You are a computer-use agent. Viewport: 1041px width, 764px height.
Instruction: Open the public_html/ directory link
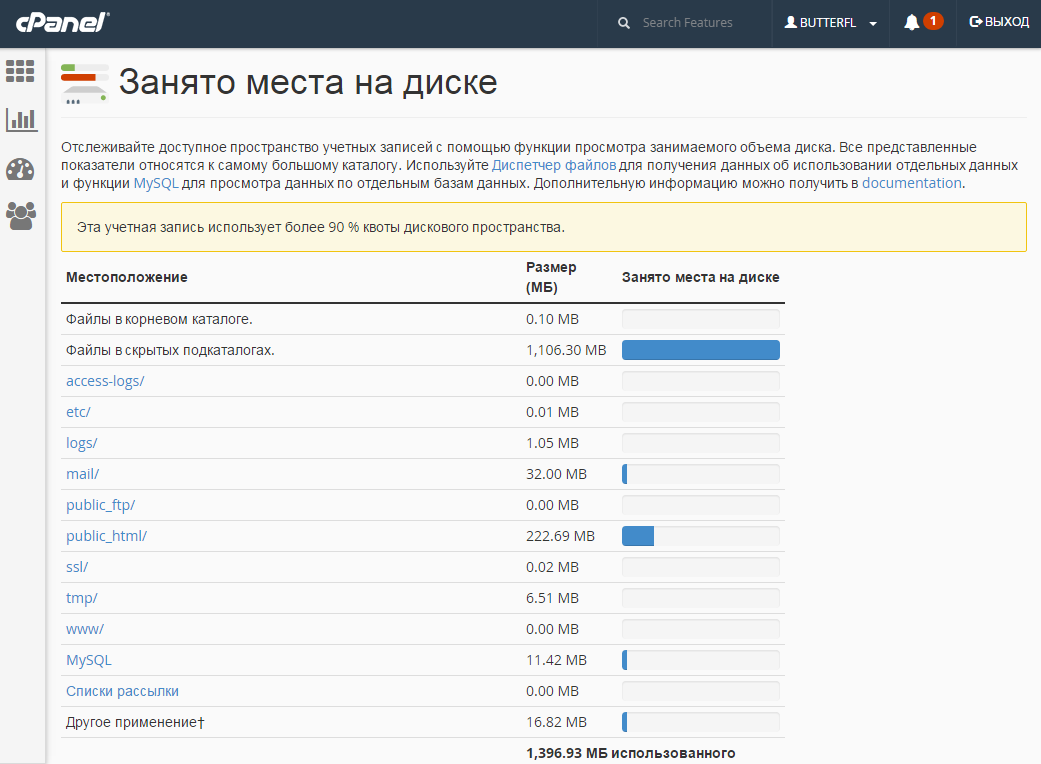pyautogui.click(x=106, y=536)
